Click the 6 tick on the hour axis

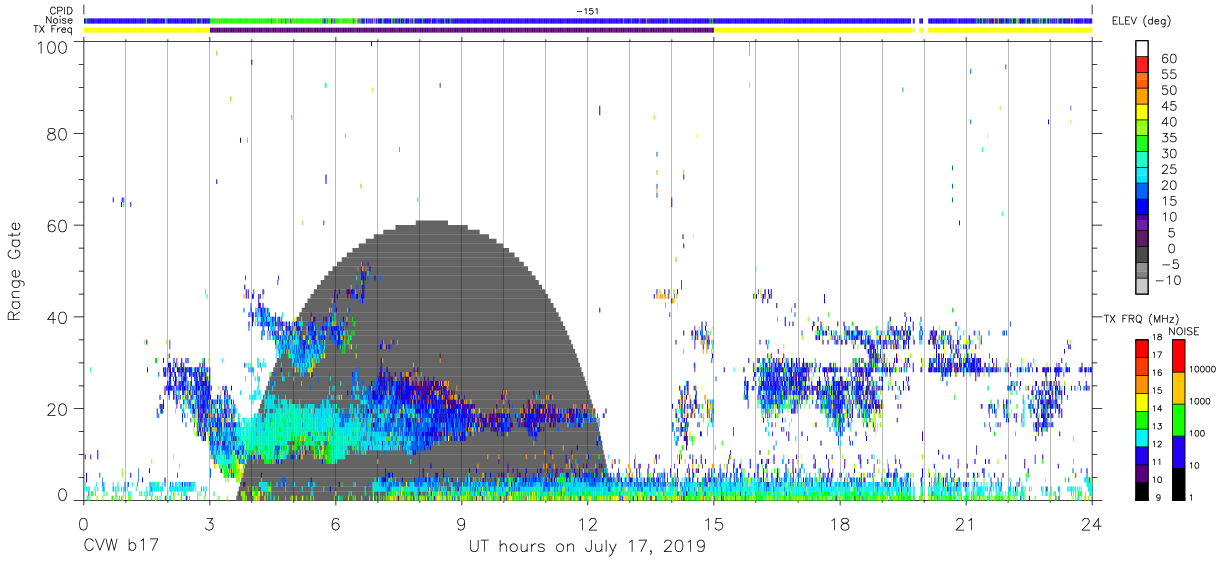click(335, 524)
